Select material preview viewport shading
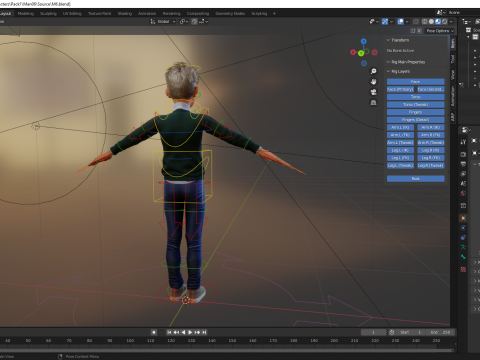The image size is (480, 360). point(438,22)
